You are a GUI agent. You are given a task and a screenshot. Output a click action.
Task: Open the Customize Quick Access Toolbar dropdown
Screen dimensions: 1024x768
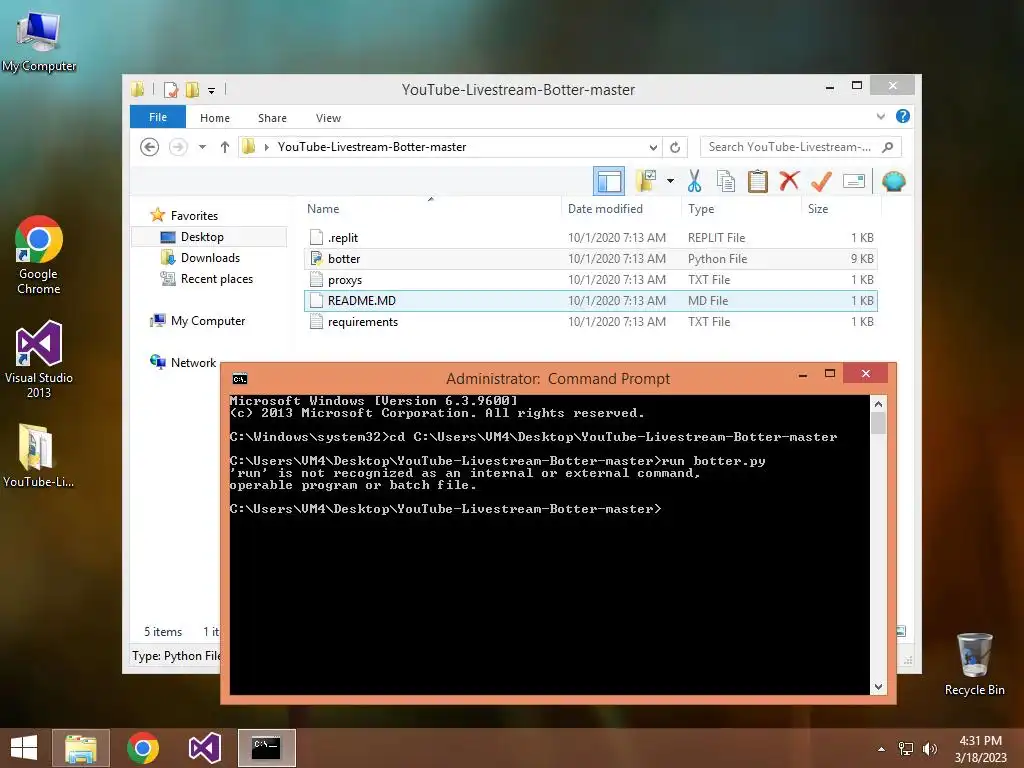click(x=212, y=90)
